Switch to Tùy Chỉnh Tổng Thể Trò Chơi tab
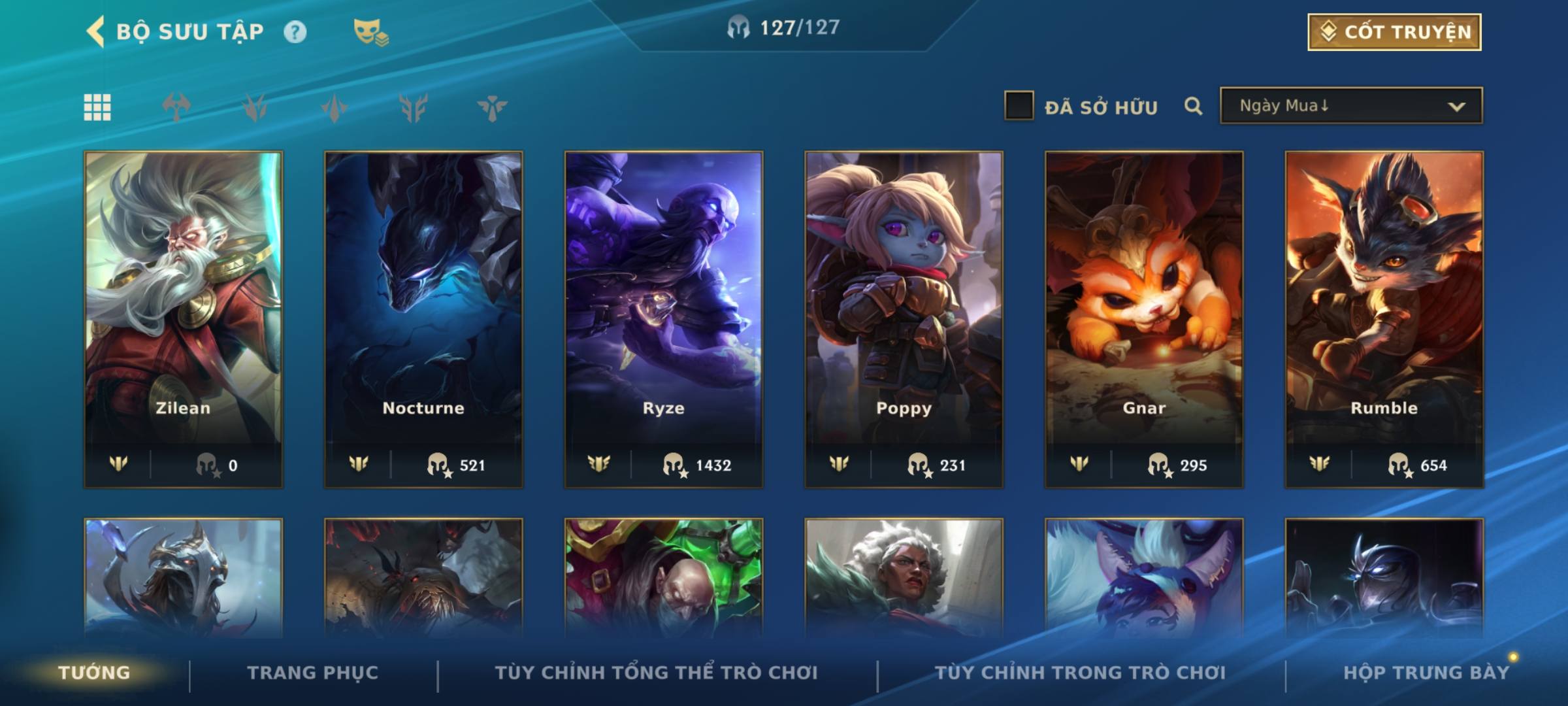1568x706 pixels. [x=656, y=673]
